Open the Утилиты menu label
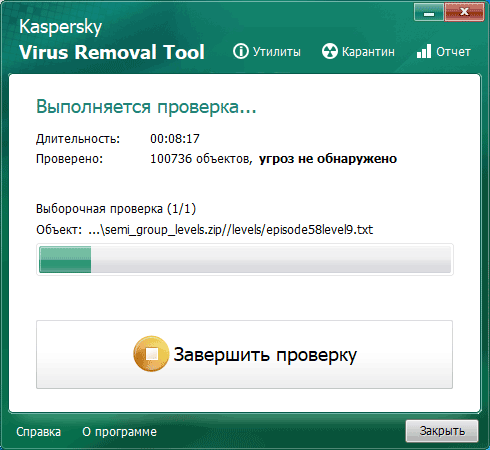Screen dimensions: 490x450 tap(277, 52)
